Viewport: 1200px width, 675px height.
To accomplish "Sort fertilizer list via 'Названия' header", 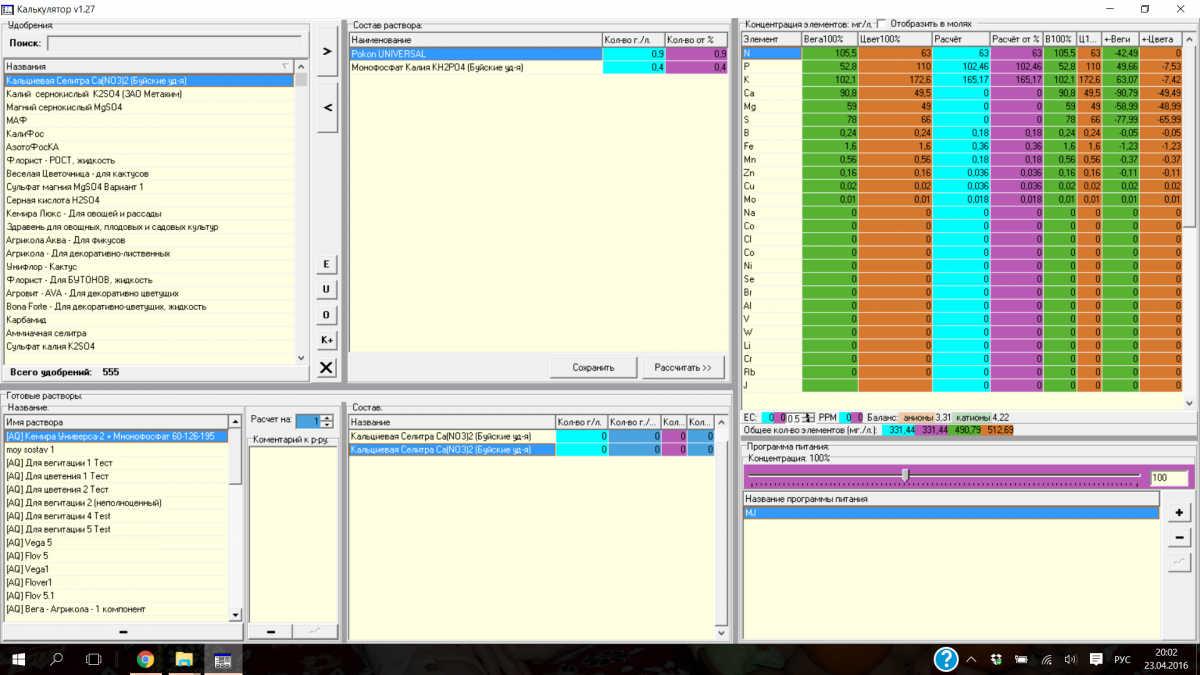I will (150, 67).
